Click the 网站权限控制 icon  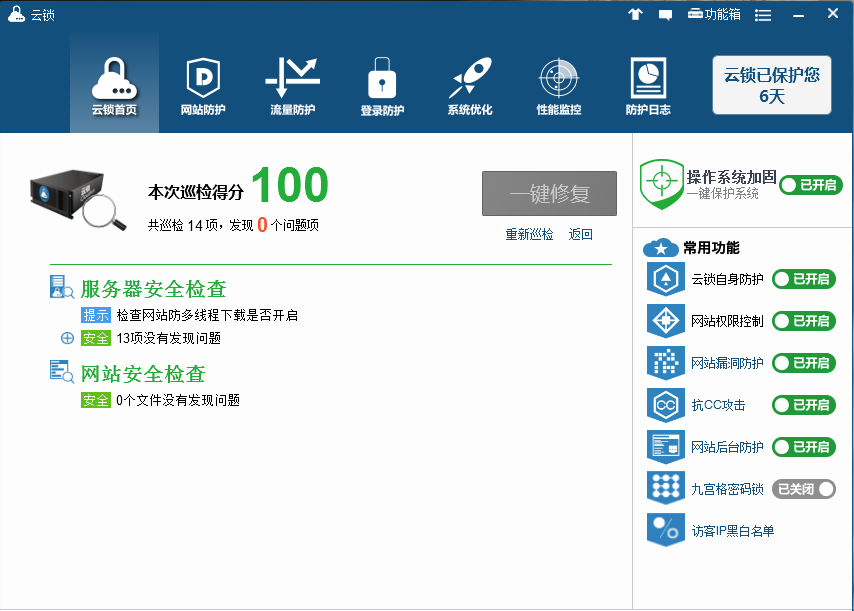coord(666,321)
